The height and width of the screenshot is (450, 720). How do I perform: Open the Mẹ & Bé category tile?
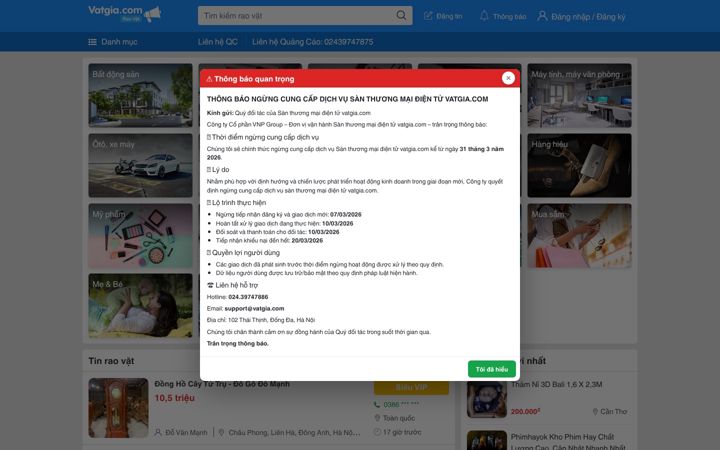tap(141, 306)
